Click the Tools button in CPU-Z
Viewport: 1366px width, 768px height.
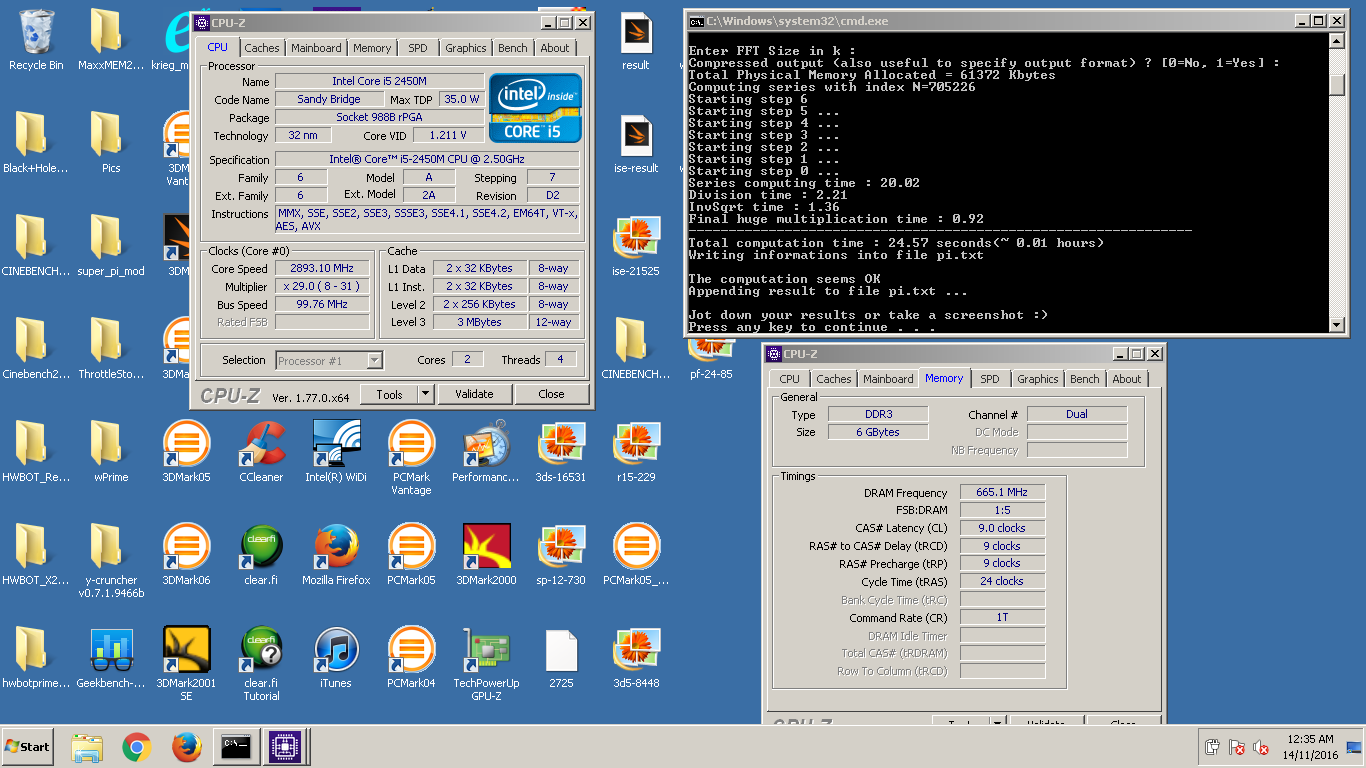click(389, 394)
